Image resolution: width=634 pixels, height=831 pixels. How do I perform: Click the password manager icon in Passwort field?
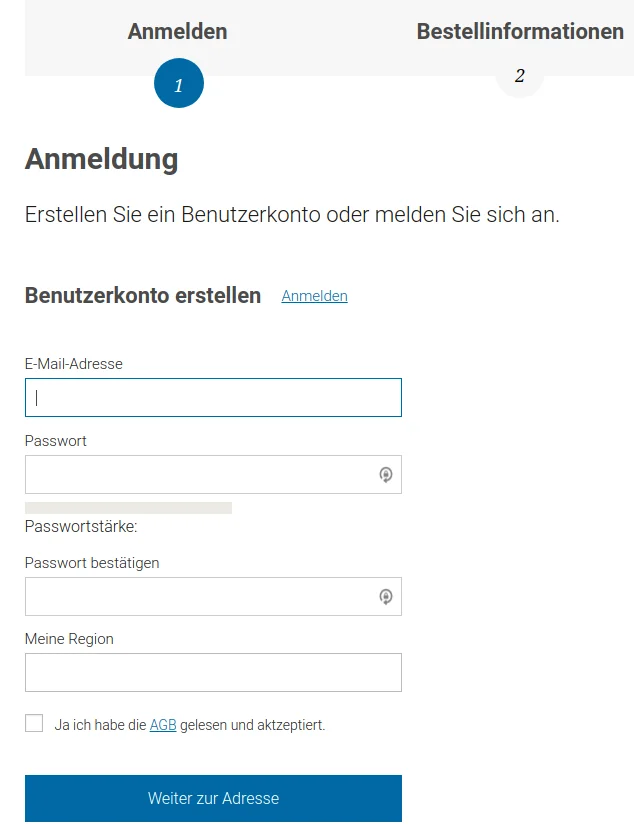coord(386,474)
